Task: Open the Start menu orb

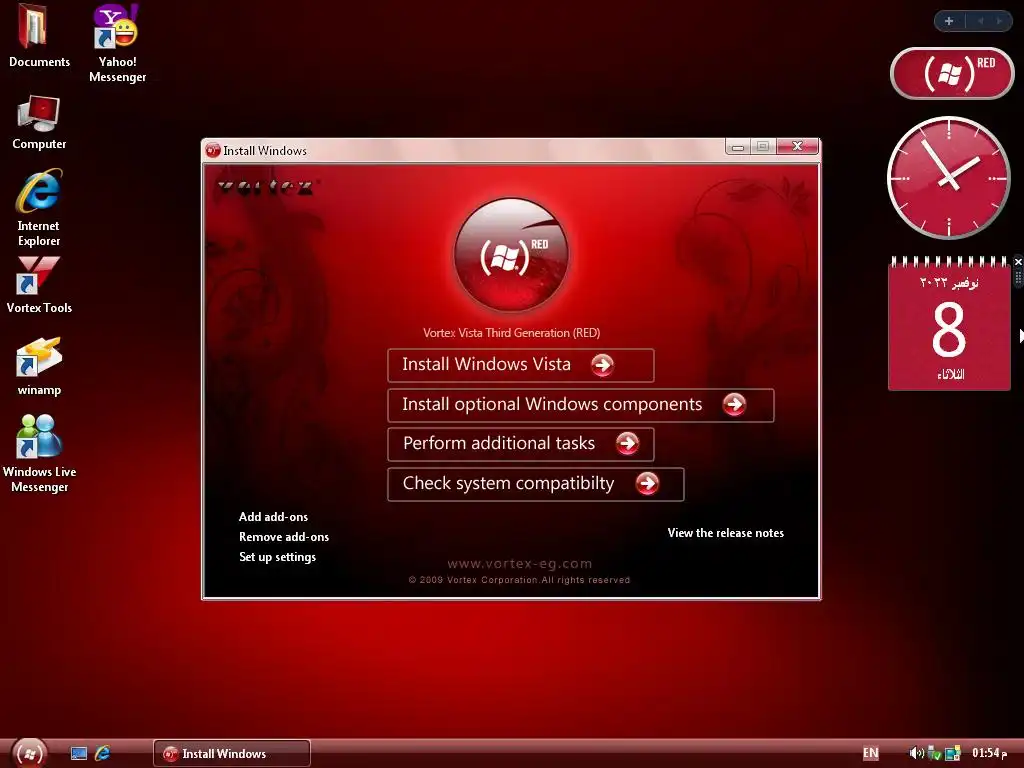Action: click(29, 753)
